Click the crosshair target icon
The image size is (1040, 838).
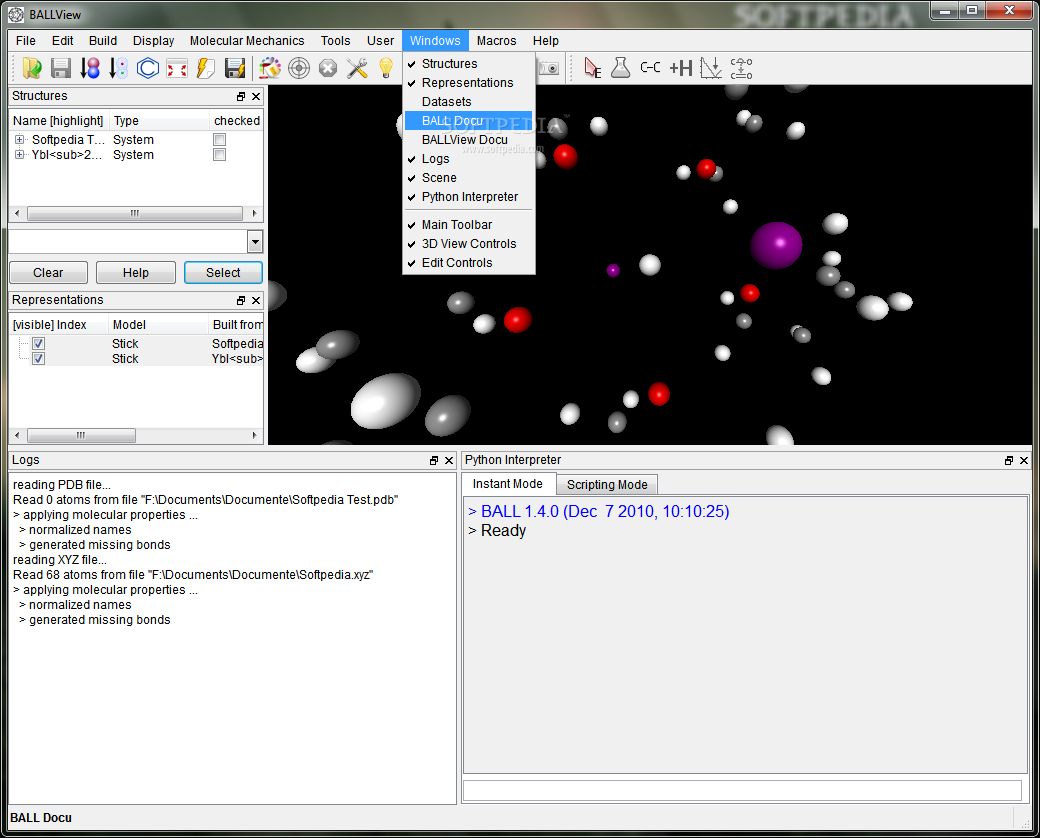[298, 68]
